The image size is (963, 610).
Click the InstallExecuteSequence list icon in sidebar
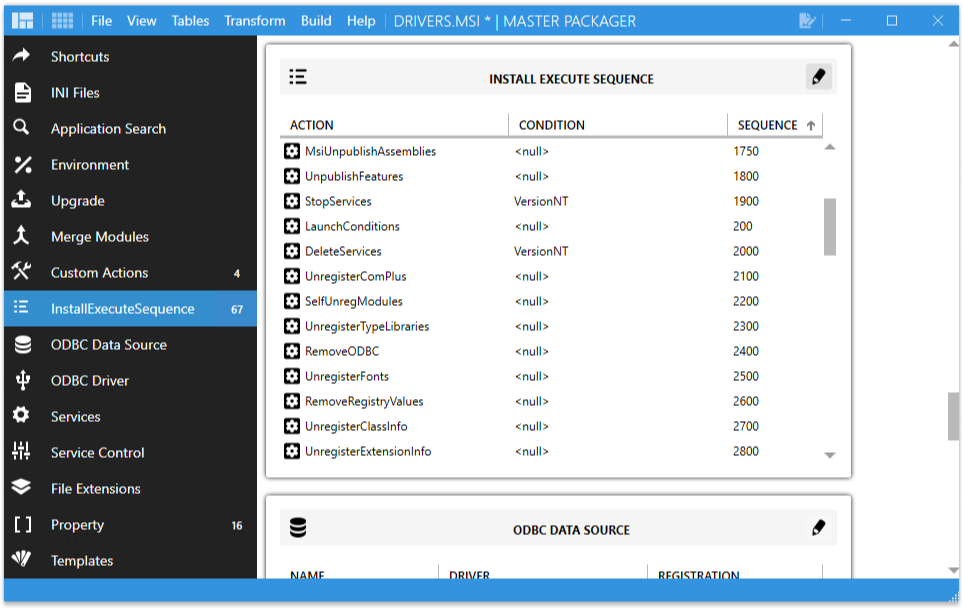[21, 308]
